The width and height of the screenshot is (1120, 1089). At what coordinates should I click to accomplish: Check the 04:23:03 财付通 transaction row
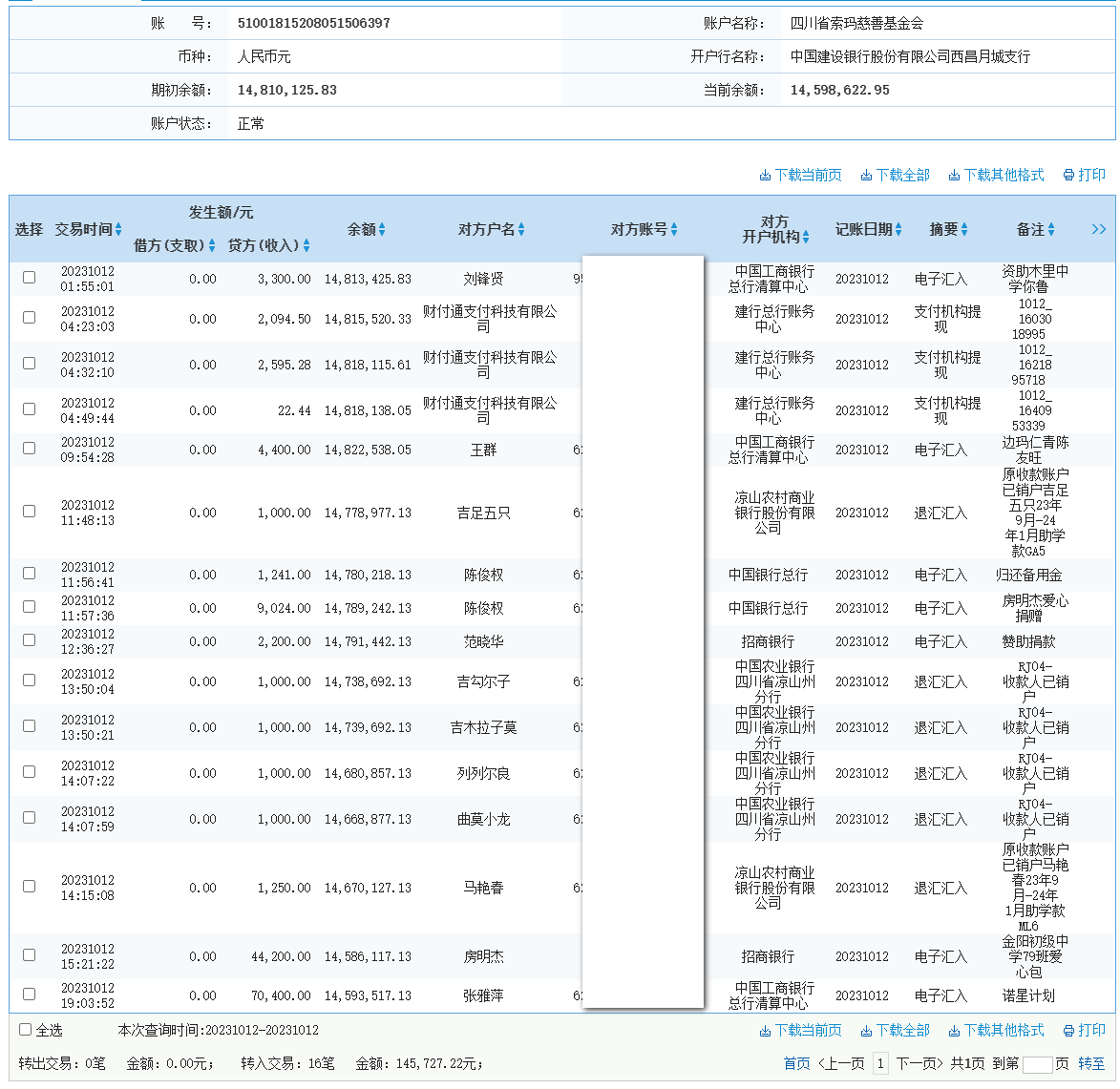[x=30, y=317]
